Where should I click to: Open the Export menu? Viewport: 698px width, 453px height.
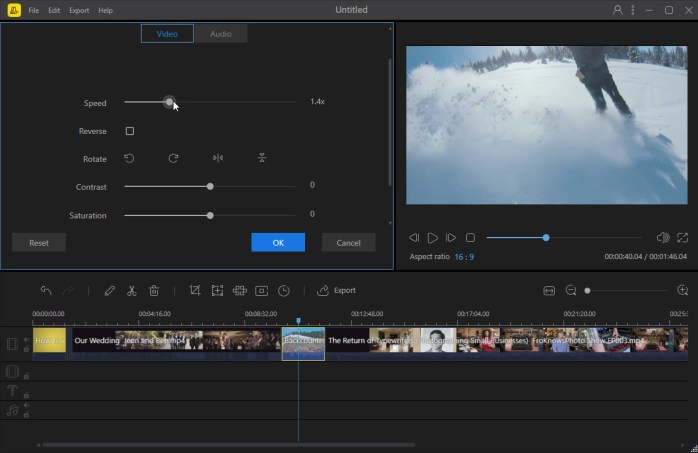point(79,10)
